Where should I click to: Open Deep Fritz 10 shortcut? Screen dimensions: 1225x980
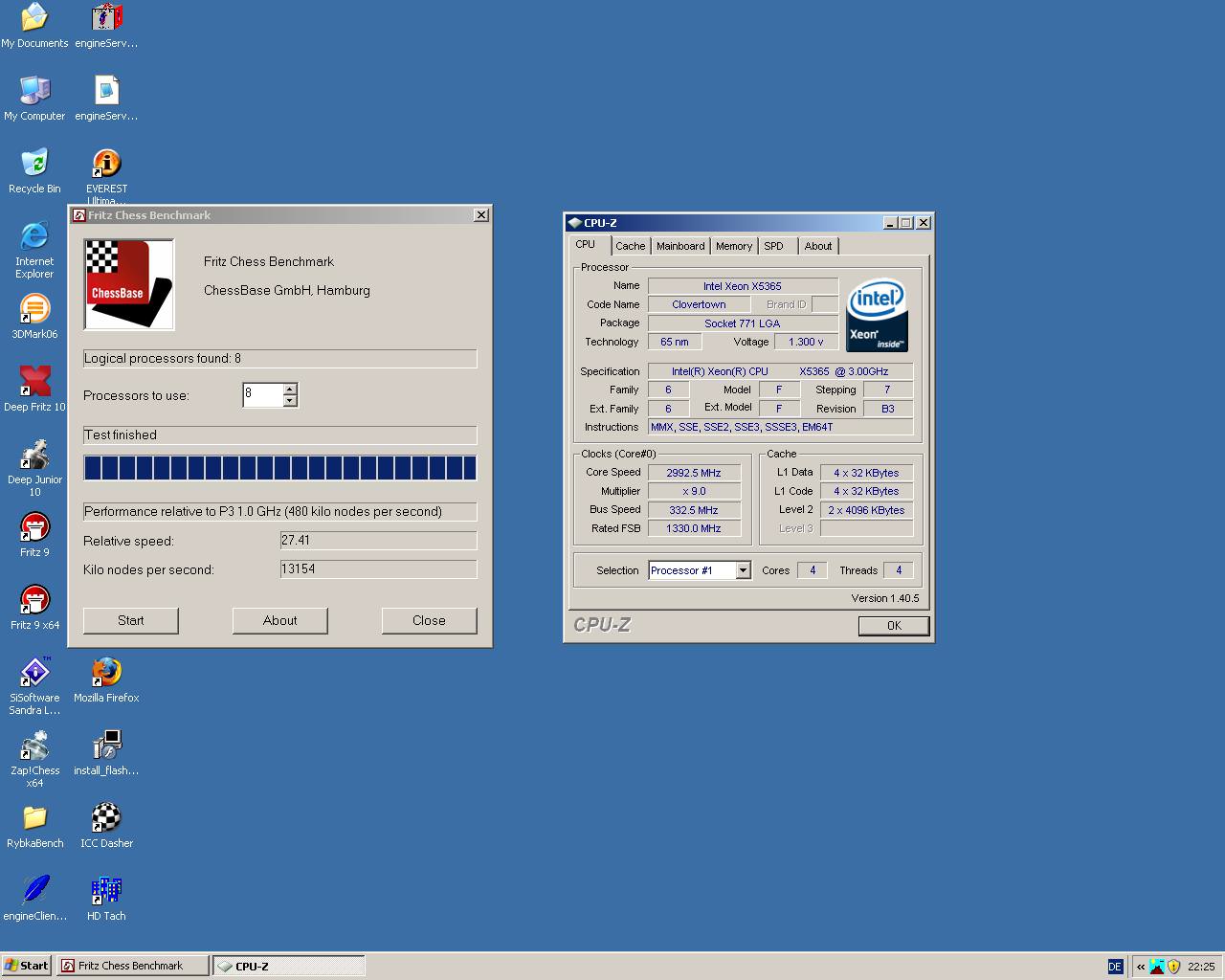click(x=34, y=390)
